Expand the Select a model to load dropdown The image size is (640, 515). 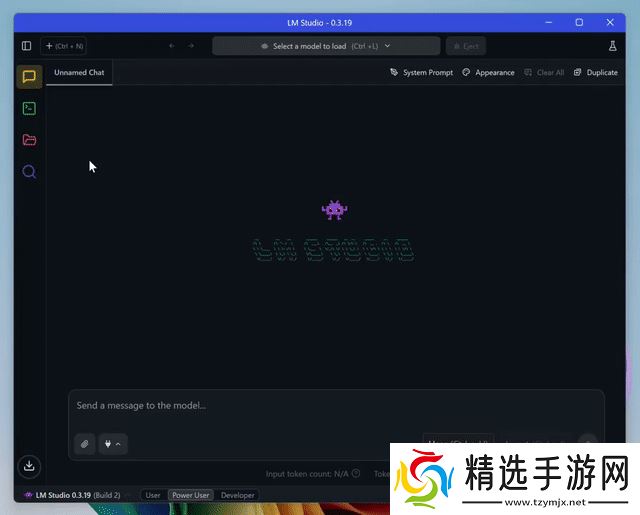coord(326,46)
